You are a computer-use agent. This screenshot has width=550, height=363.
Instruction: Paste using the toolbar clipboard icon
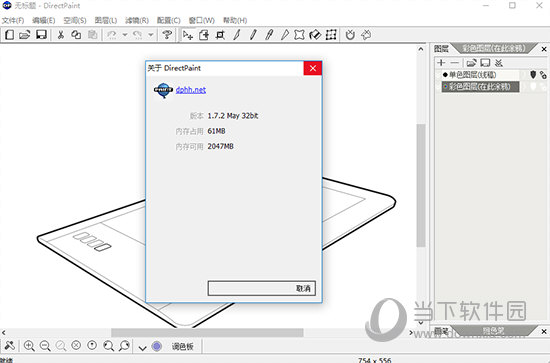point(93,35)
